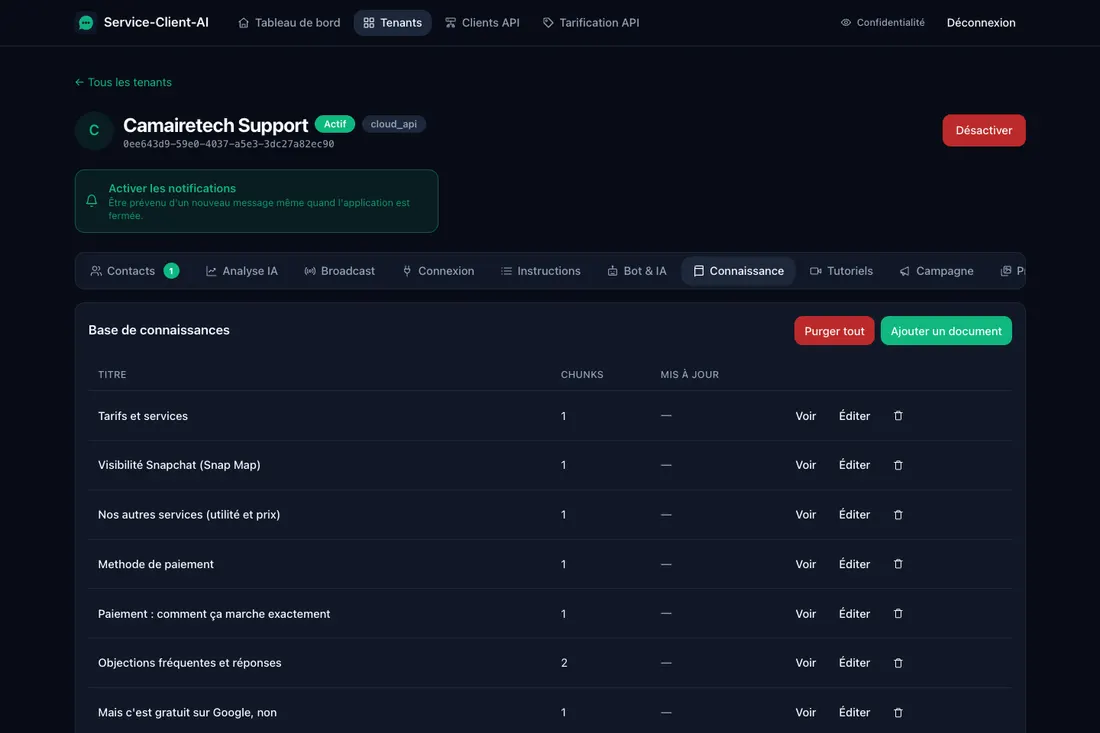Select the Instructions tab
This screenshot has width=1100, height=733.
coord(540,271)
